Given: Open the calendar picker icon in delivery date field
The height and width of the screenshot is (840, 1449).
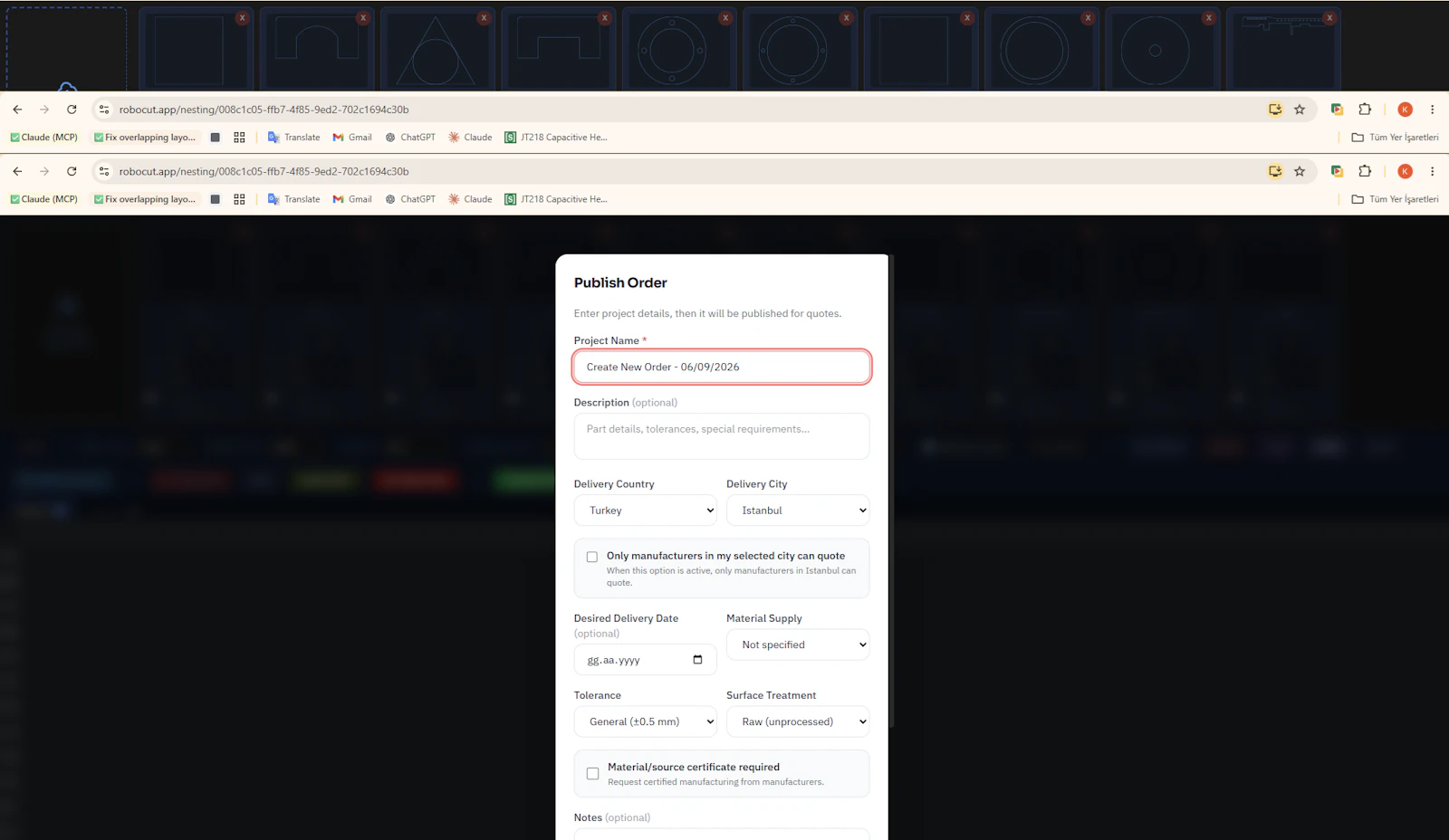Looking at the screenshot, I should pos(697,659).
